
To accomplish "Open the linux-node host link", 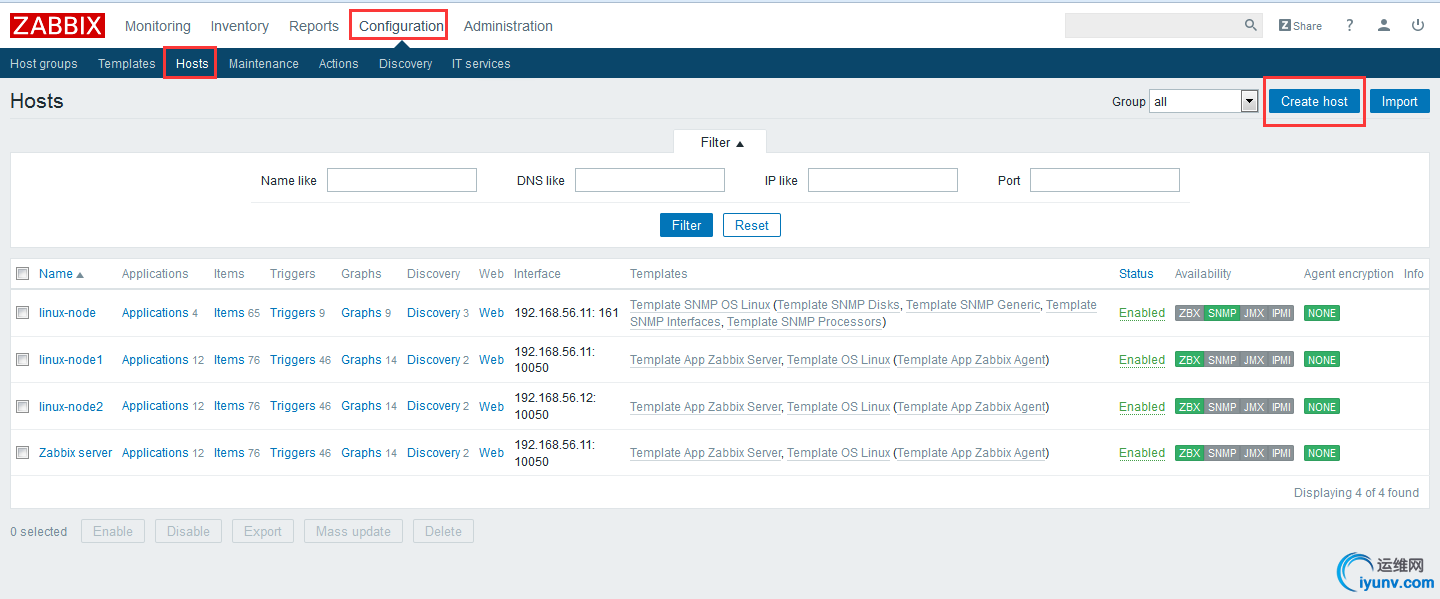I will point(67,313).
